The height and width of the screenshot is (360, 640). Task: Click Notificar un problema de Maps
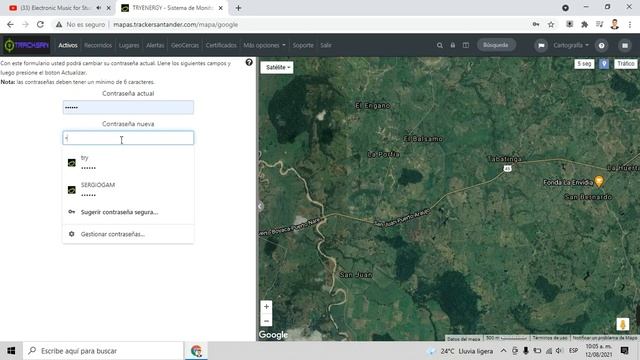point(604,338)
